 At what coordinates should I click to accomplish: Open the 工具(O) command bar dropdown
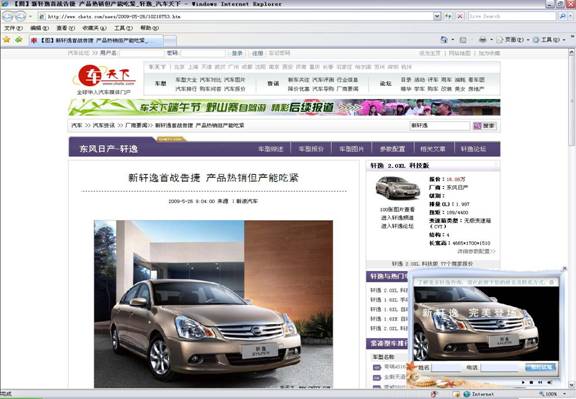click(550, 40)
